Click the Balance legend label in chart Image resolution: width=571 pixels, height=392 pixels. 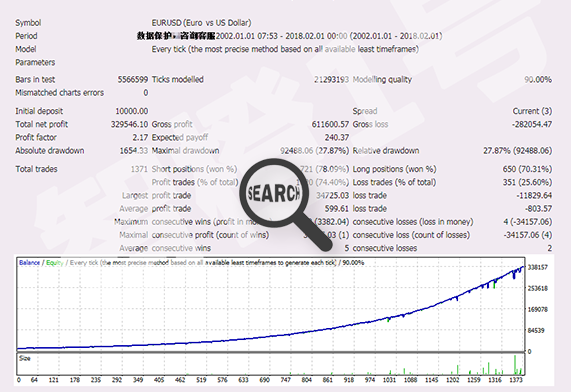tap(29, 263)
